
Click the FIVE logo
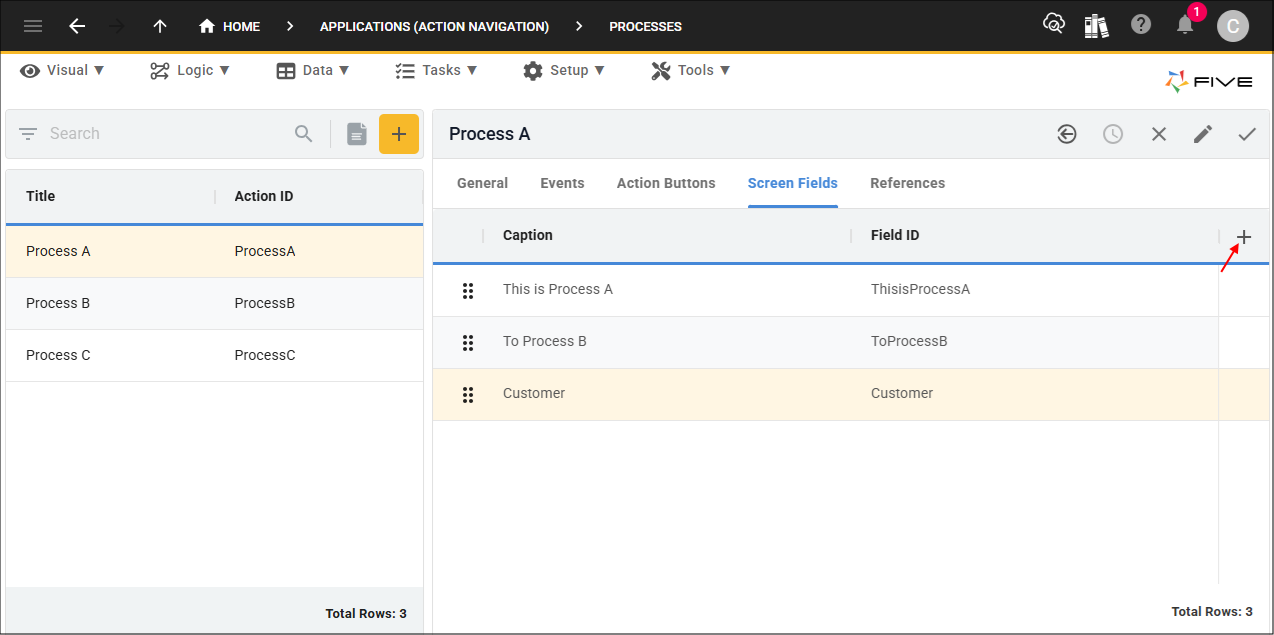click(x=1208, y=82)
